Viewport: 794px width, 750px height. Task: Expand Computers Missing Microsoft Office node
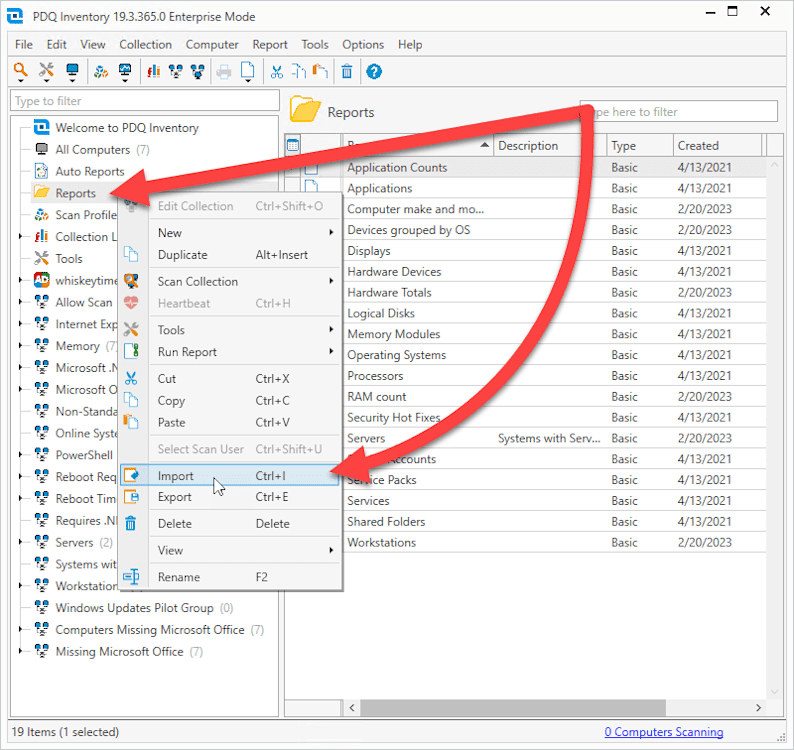pyautogui.click(x=20, y=629)
